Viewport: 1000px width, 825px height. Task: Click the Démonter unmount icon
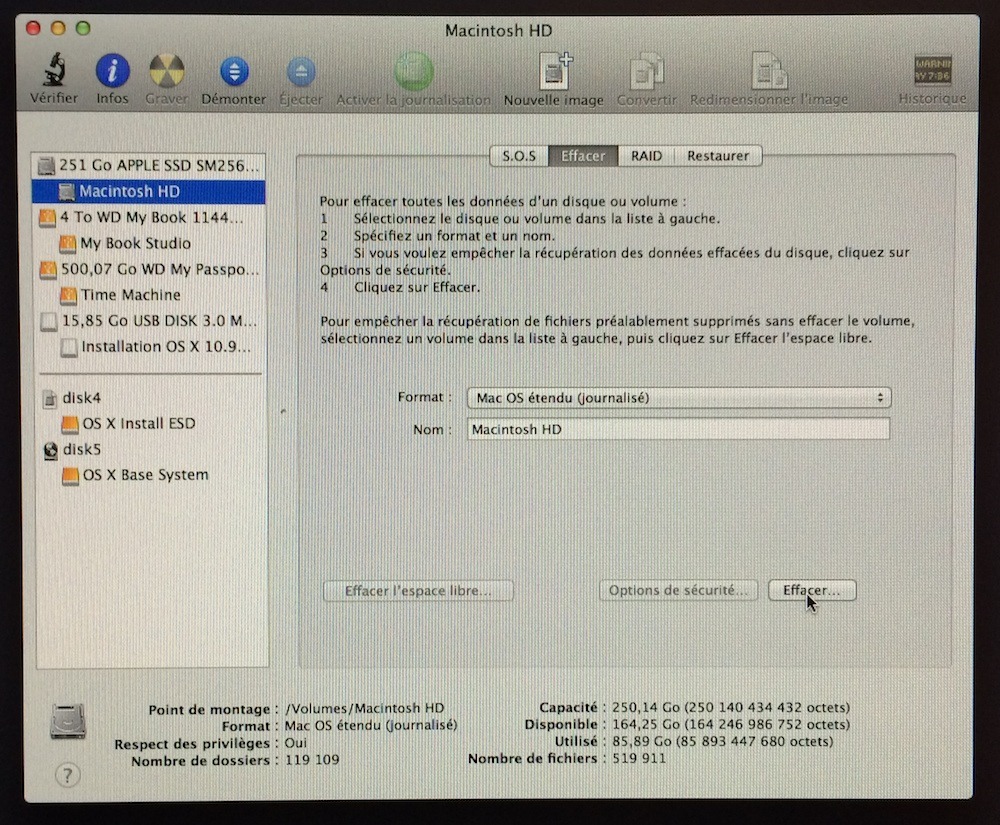[x=234, y=71]
